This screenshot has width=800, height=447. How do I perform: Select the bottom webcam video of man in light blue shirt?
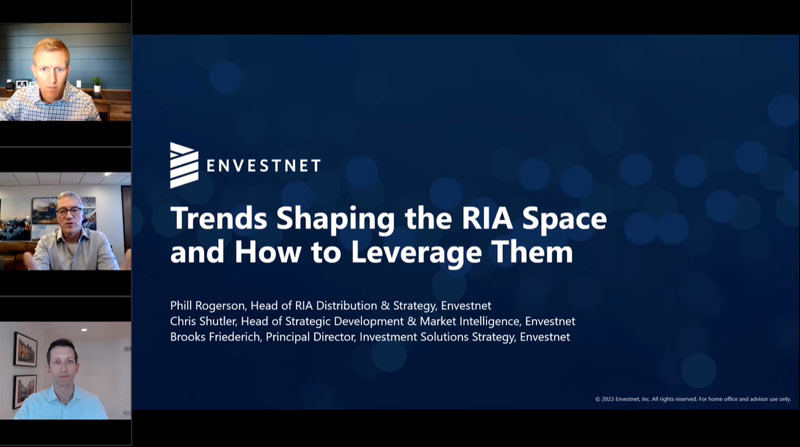65,370
